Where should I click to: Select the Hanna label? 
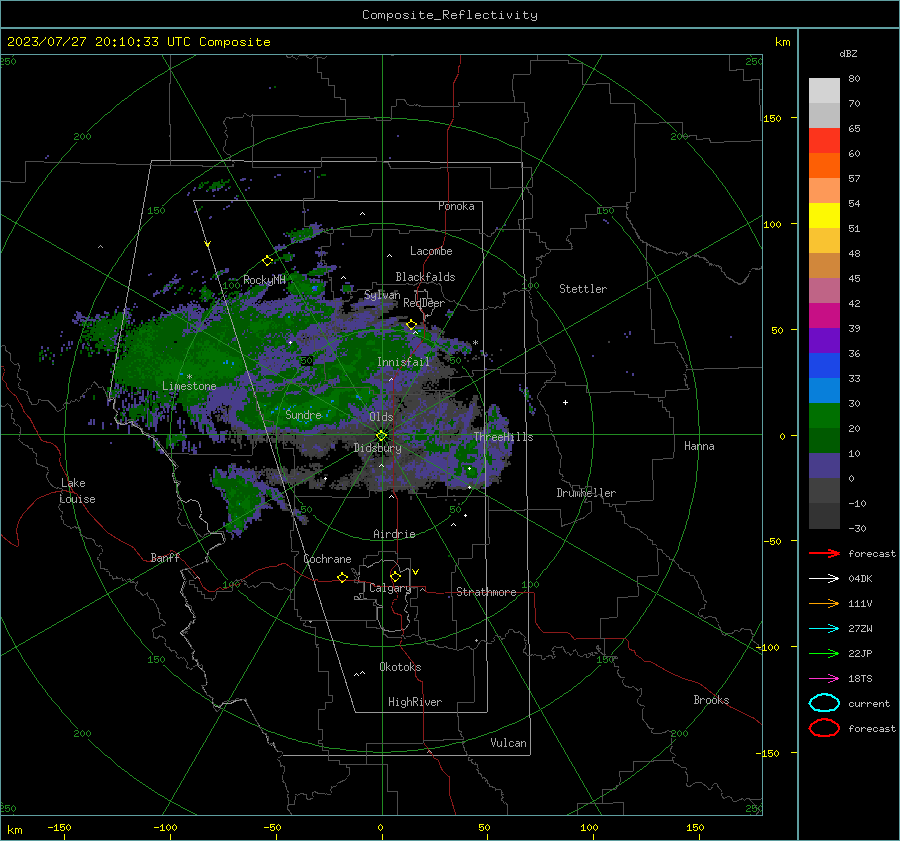[x=699, y=446]
